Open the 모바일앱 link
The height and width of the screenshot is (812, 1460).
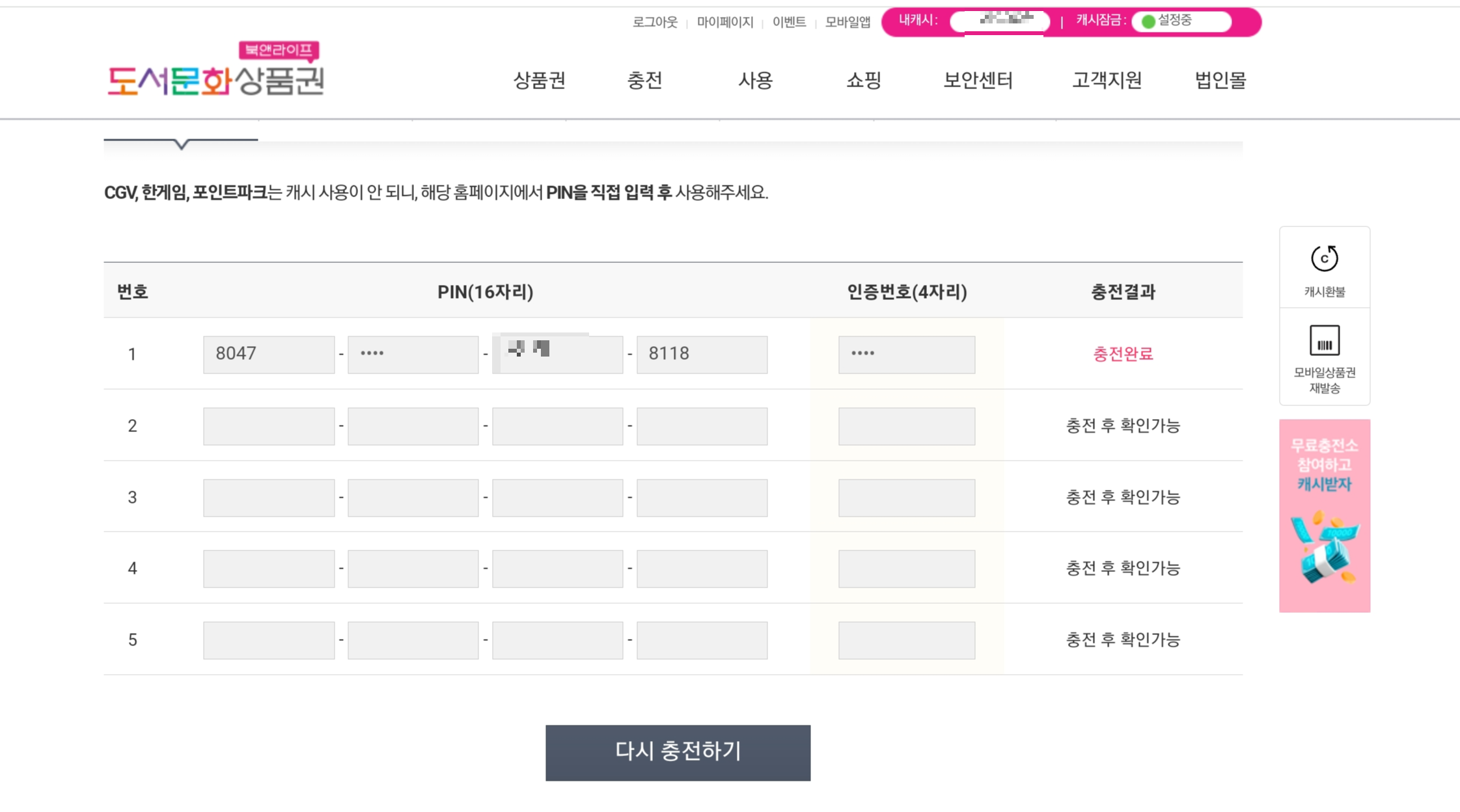(847, 22)
